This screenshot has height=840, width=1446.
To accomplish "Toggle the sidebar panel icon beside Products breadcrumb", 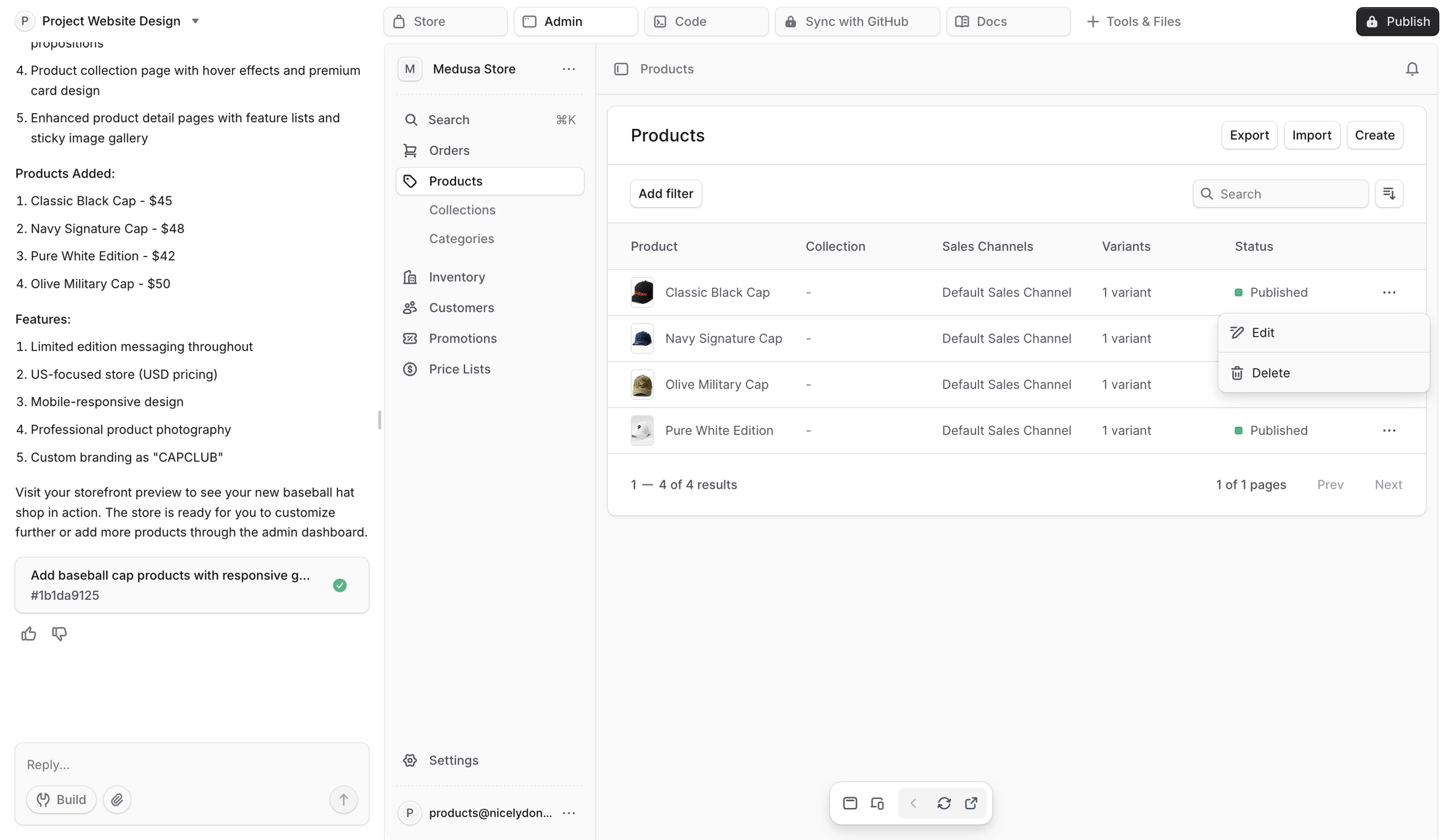I will tap(621, 69).
